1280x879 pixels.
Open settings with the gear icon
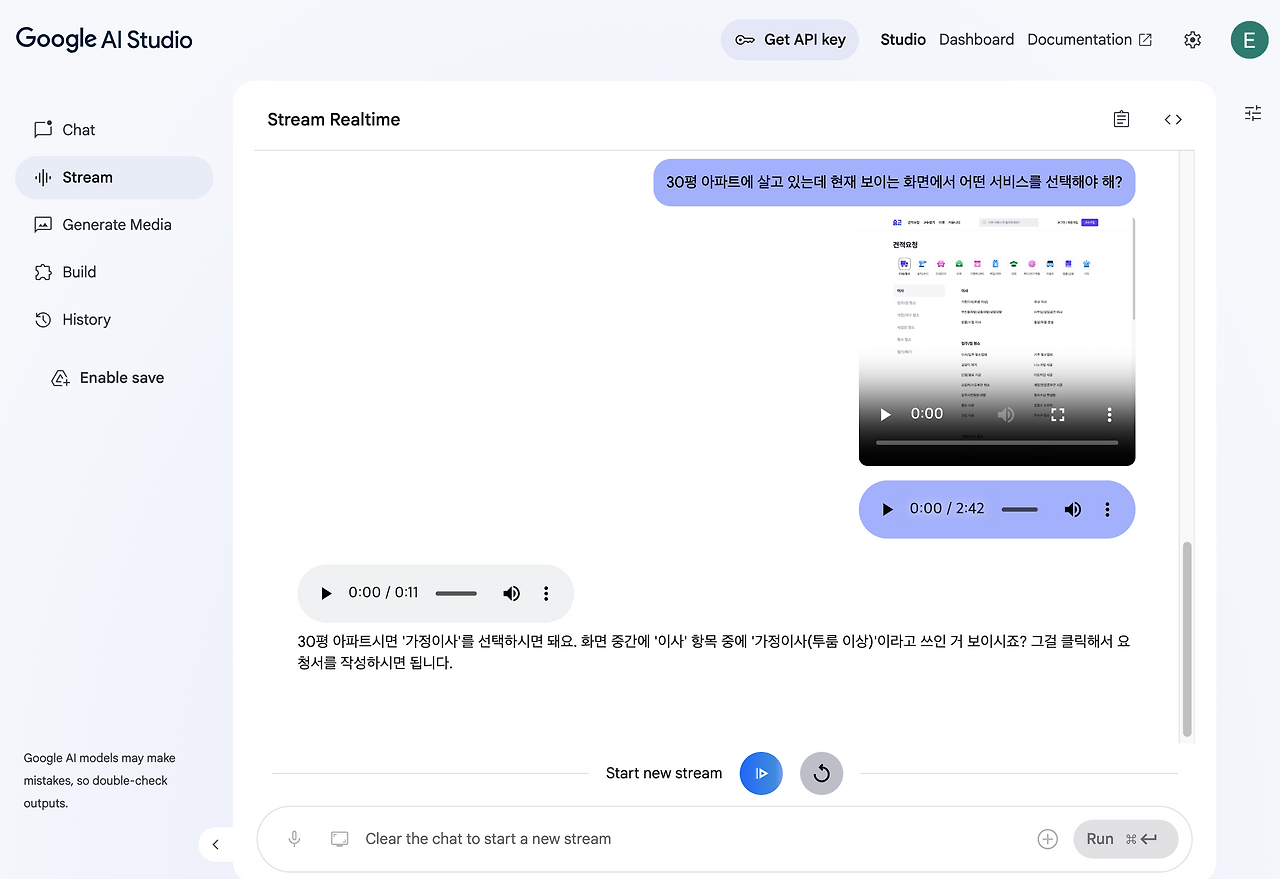1192,40
